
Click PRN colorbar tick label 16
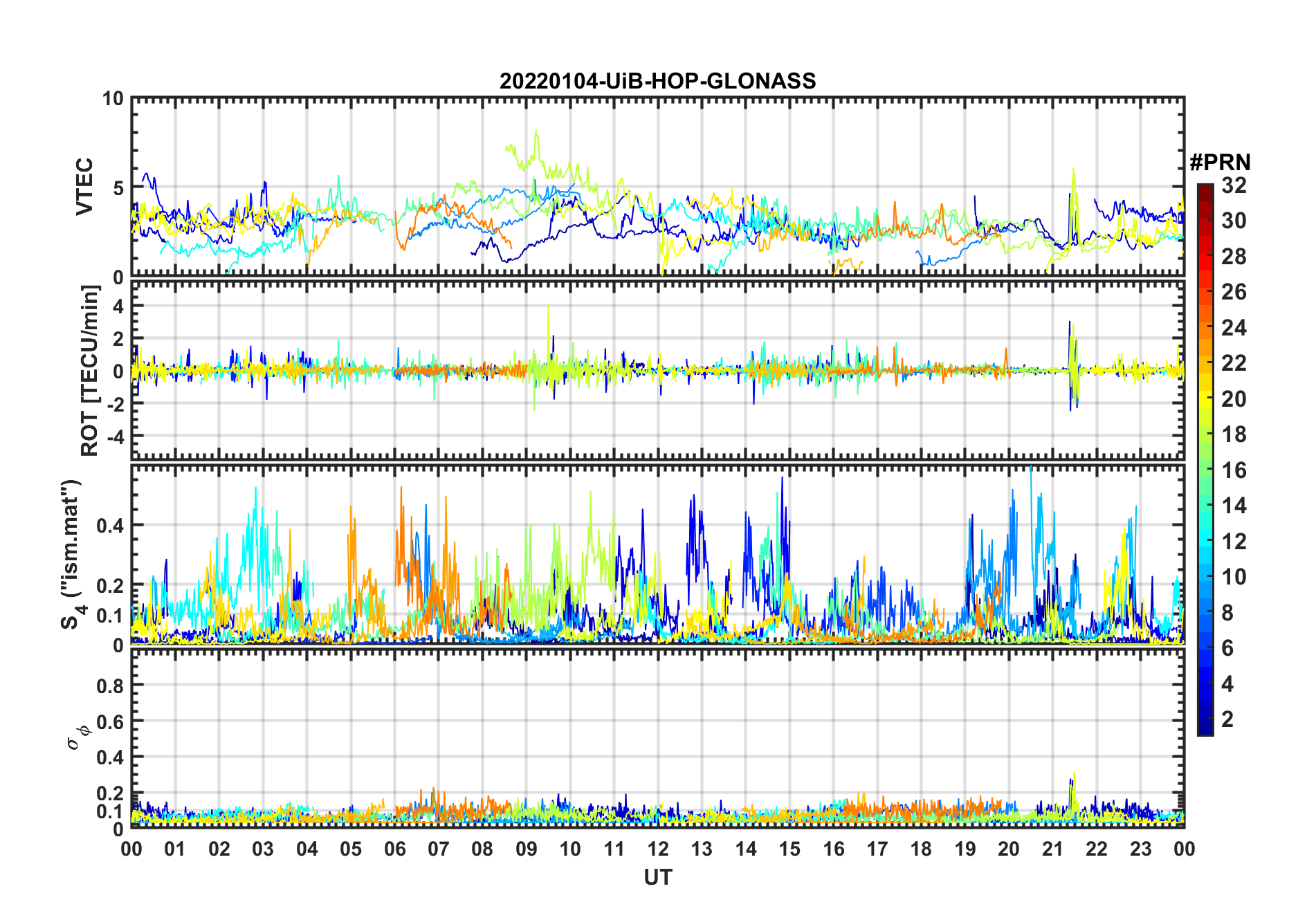pos(1234,470)
